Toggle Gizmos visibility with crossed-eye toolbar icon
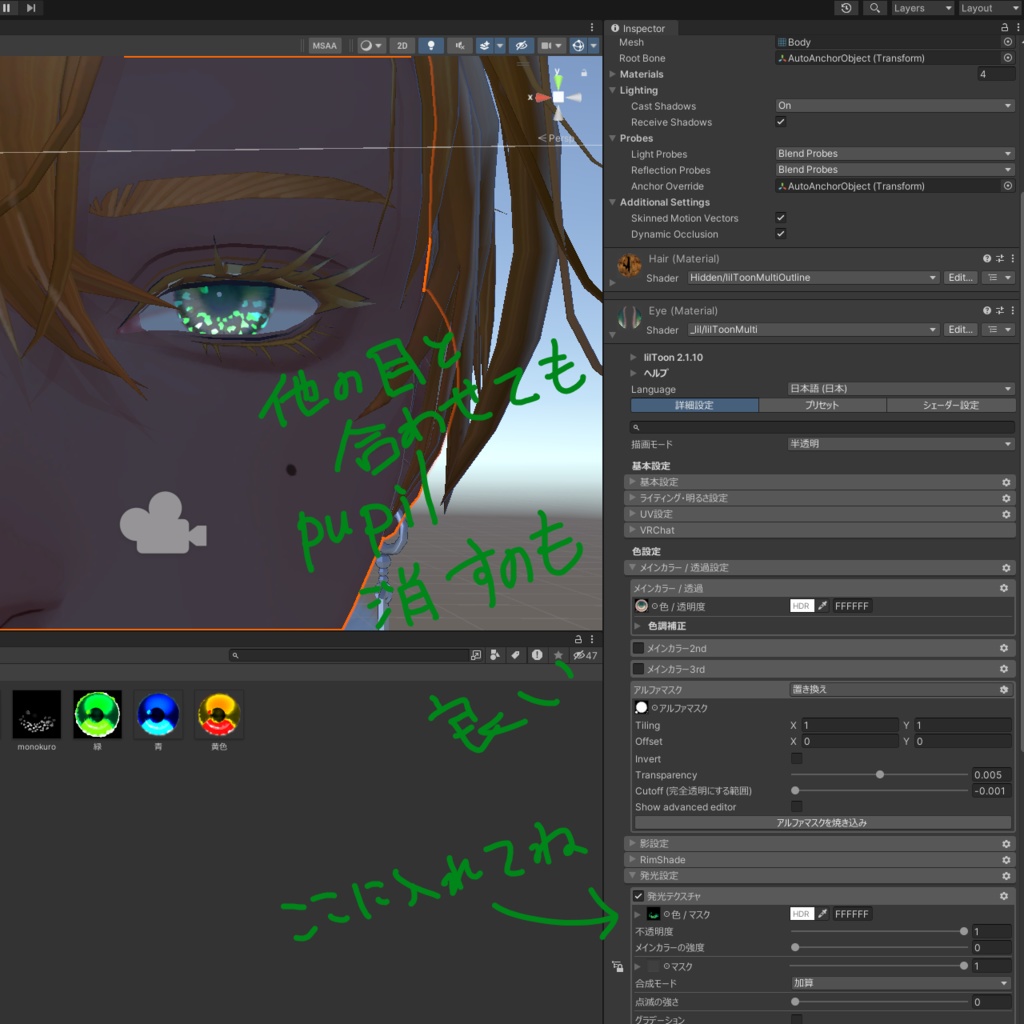Viewport: 1024px width, 1024px height. pyautogui.click(x=522, y=45)
